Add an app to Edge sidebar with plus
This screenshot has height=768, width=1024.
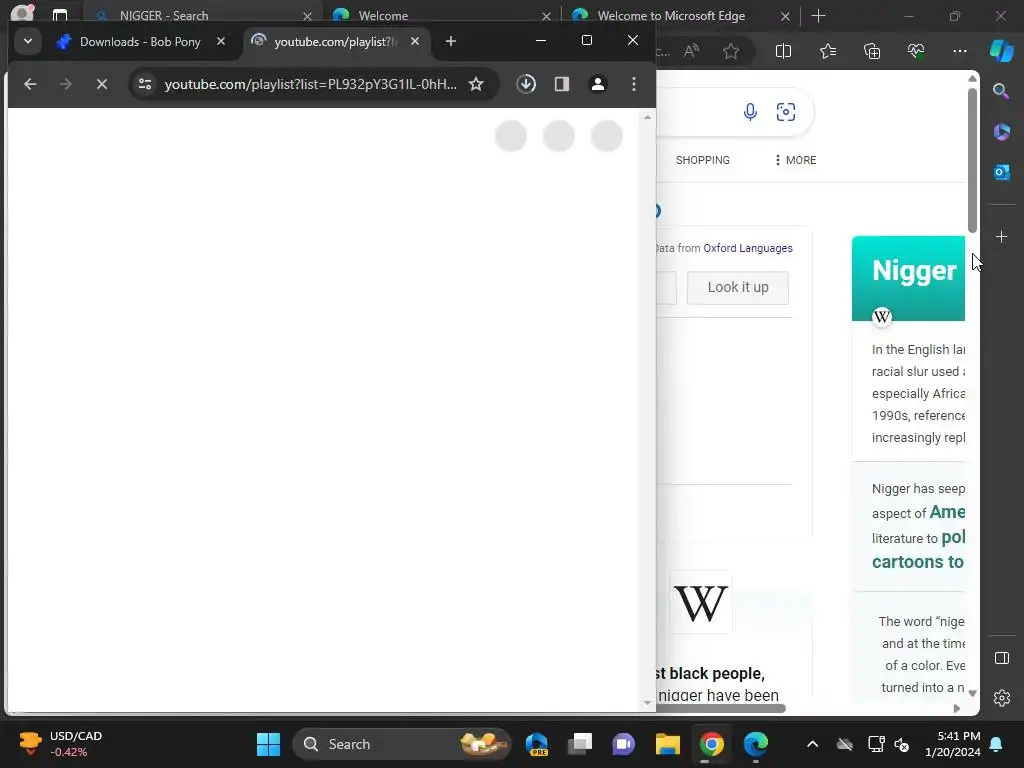[1001, 236]
